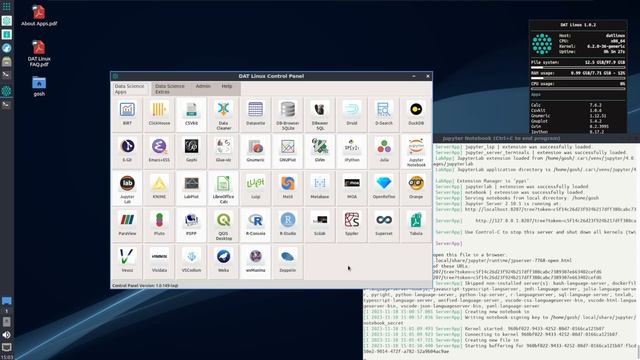Image resolution: width=640 pixels, height=360 pixels.
Task: Open the Pluto app tile
Action: [159, 225]
